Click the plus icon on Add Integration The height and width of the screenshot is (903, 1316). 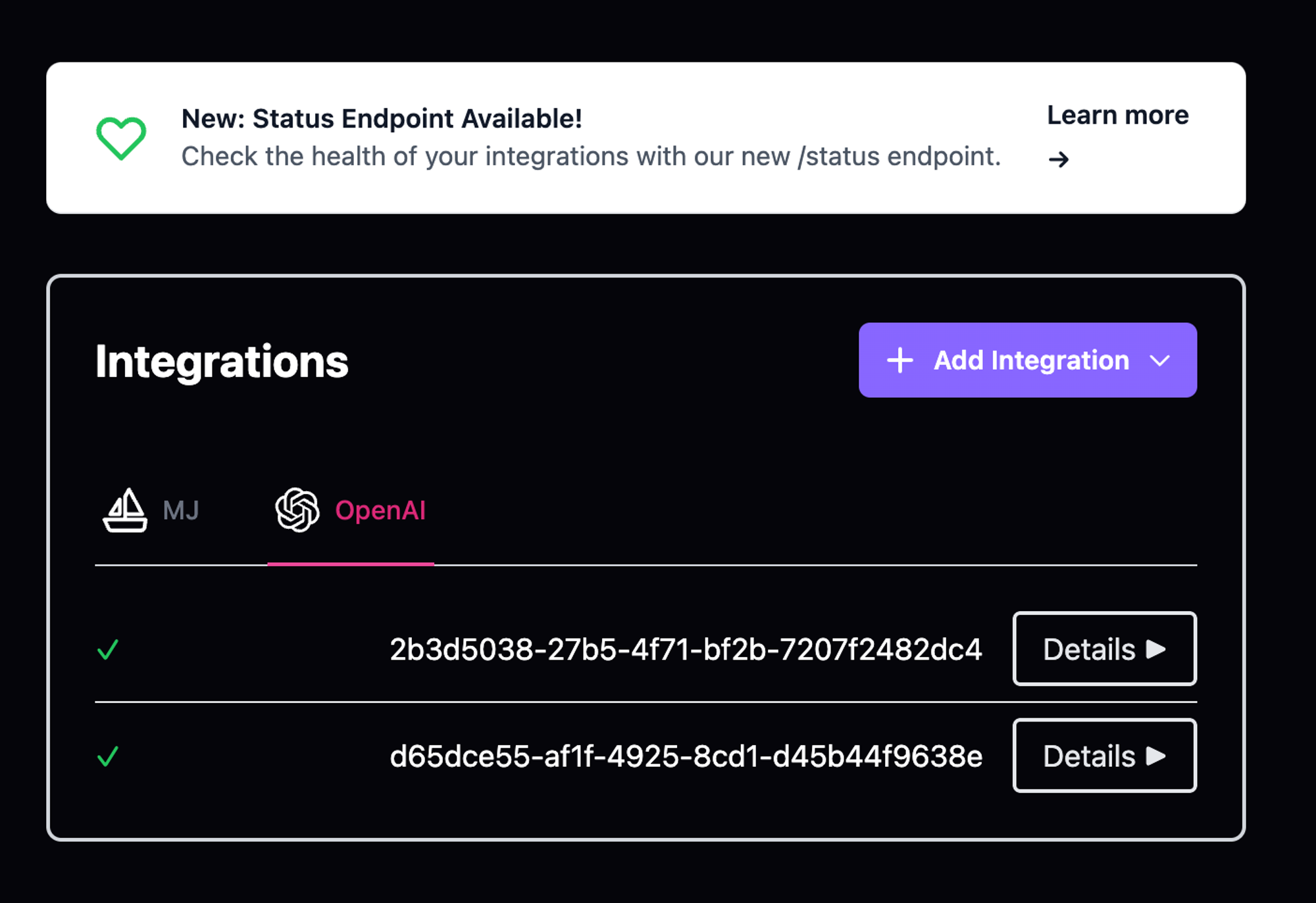pos(899,360)
